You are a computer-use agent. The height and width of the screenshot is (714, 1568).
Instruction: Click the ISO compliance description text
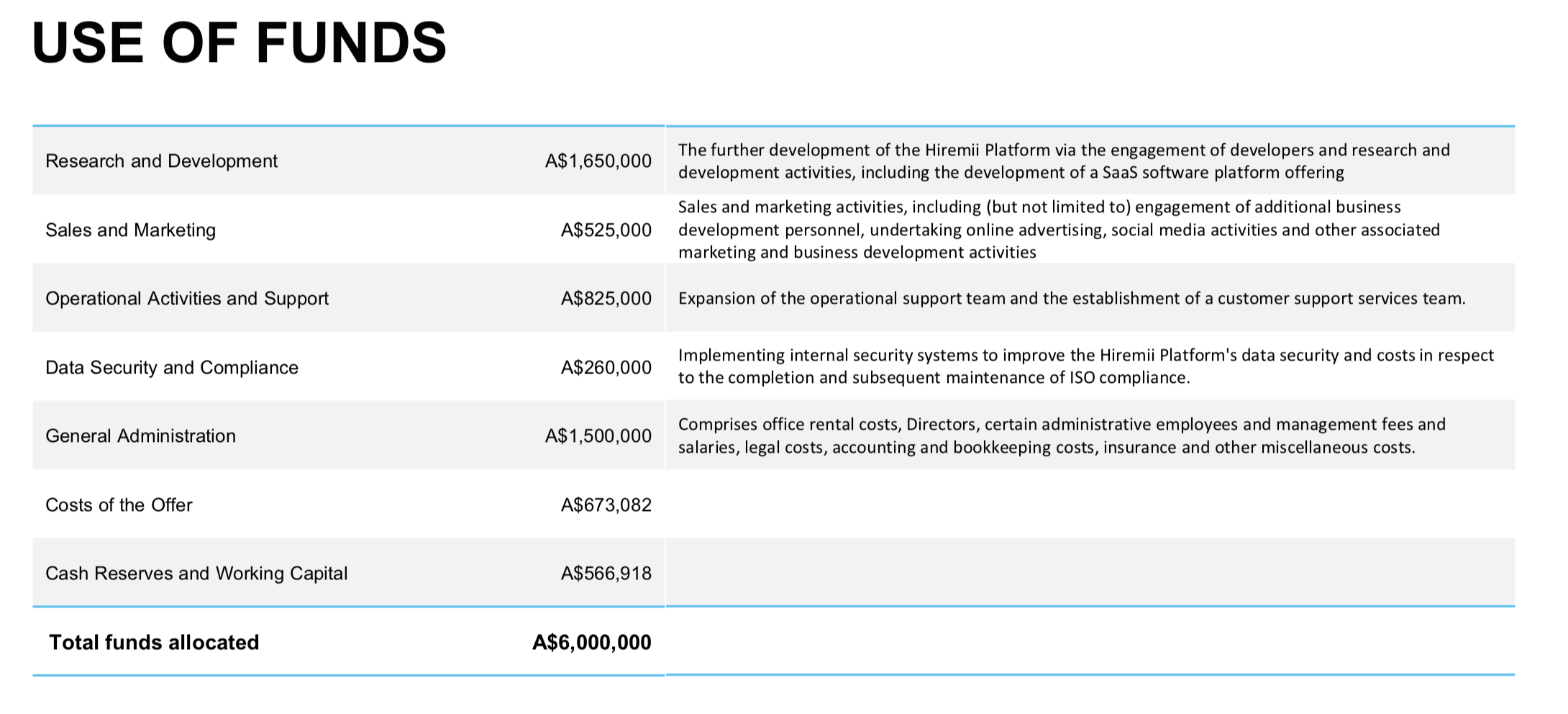[x=1085, y=366]
